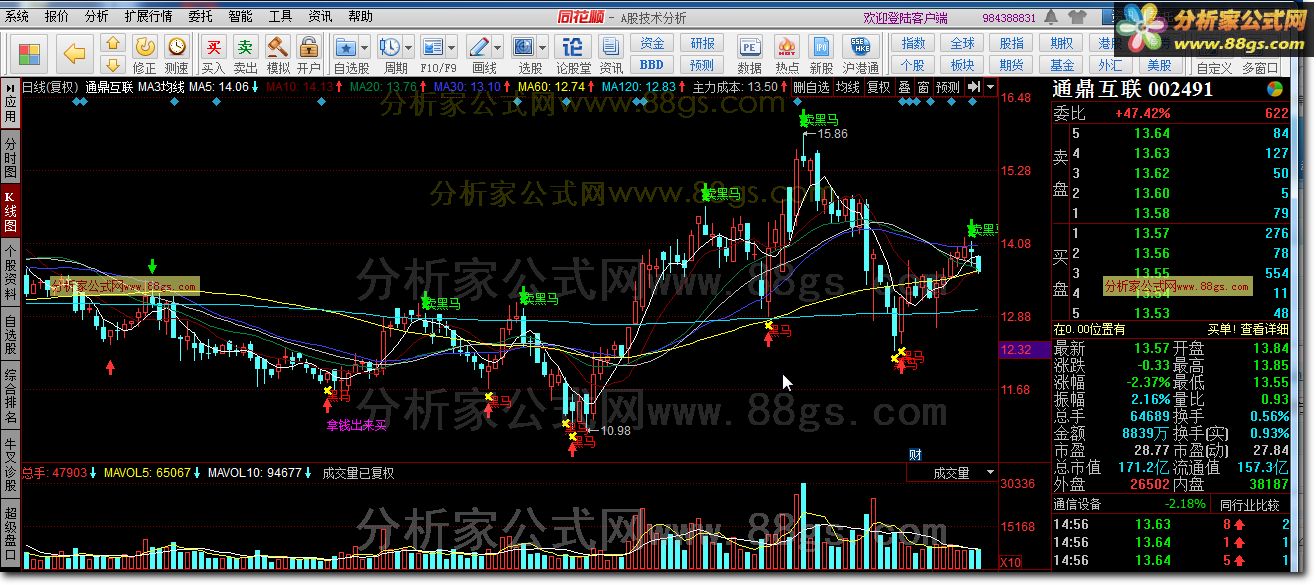Click the 全球 market button
Viewport: 1316px width, 585px height.
pyautogui.click(x=962, y=44)
